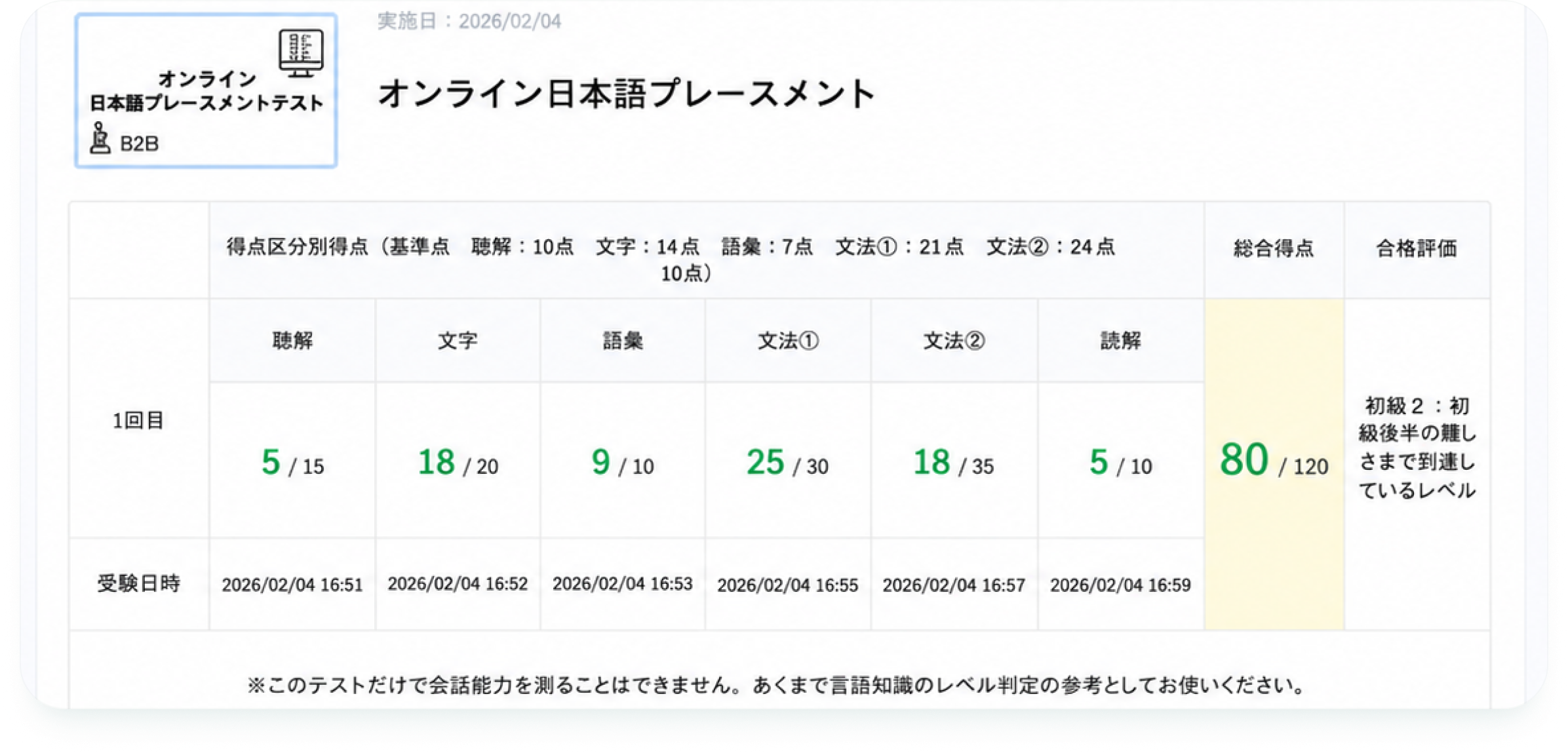Click the timestamp 2026/02/04 16:59

coord(1120,585)
